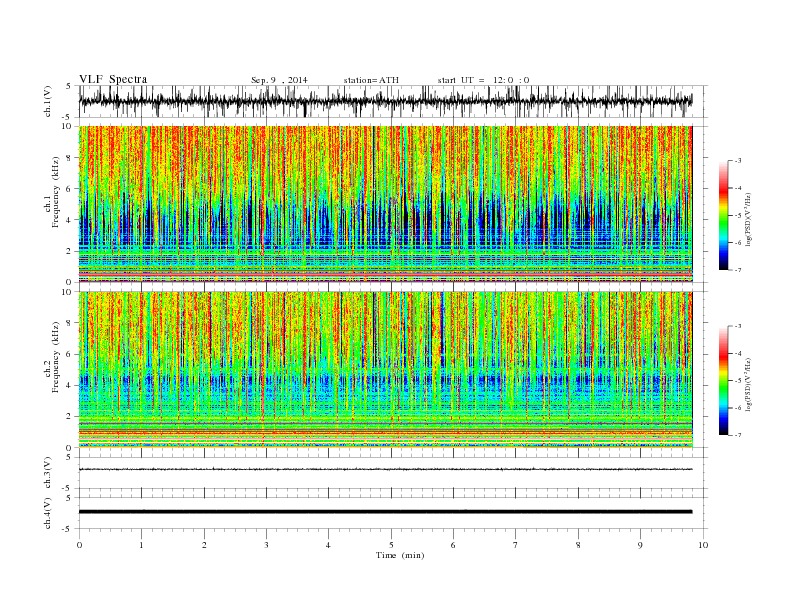Click the "ch.1(V)" axis label

point(48,101)
